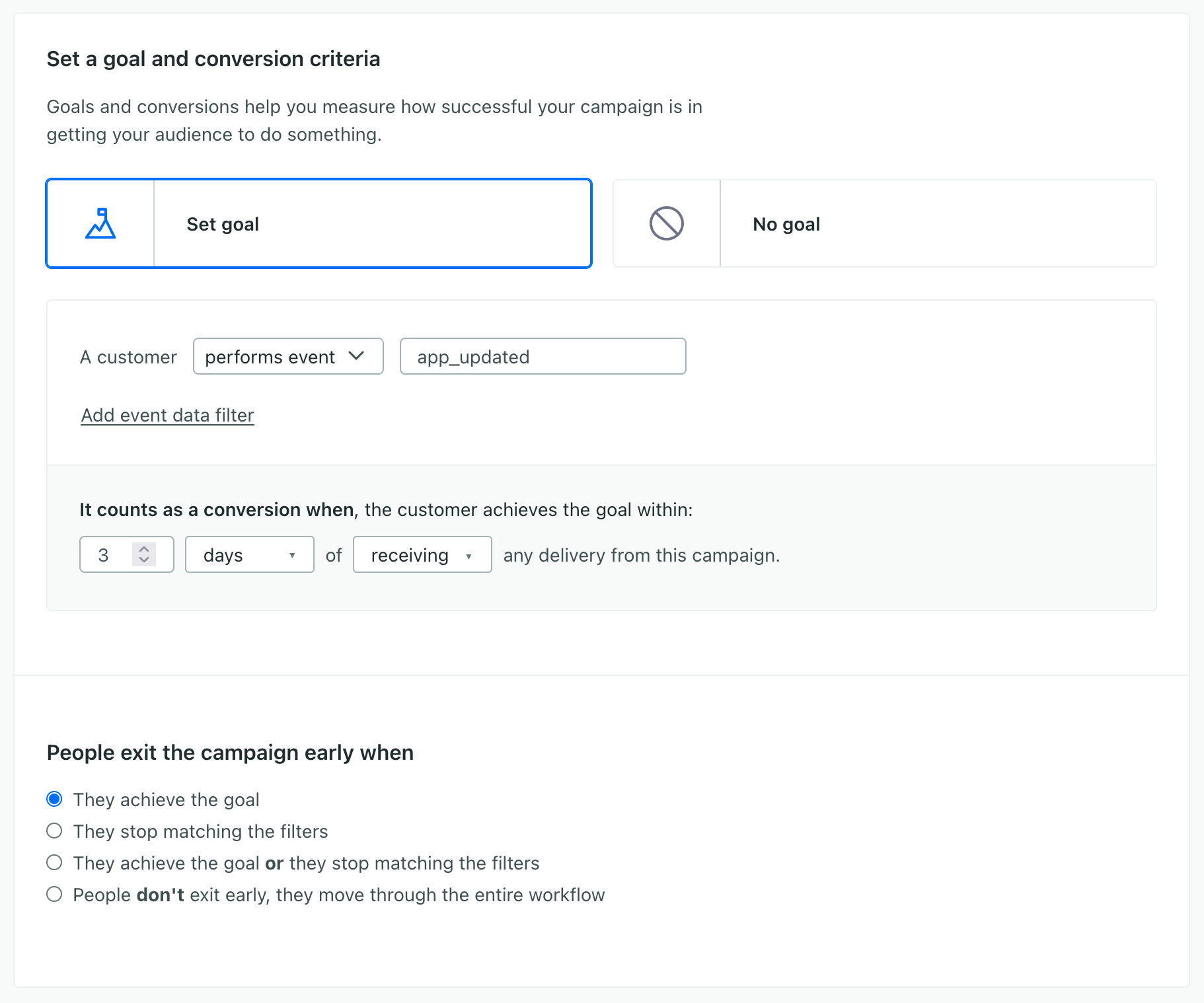Open the receiving delivery dropdown
Image resolution: width=1204 pixels, height=1003 pixels.
click(x=422, y=554)
